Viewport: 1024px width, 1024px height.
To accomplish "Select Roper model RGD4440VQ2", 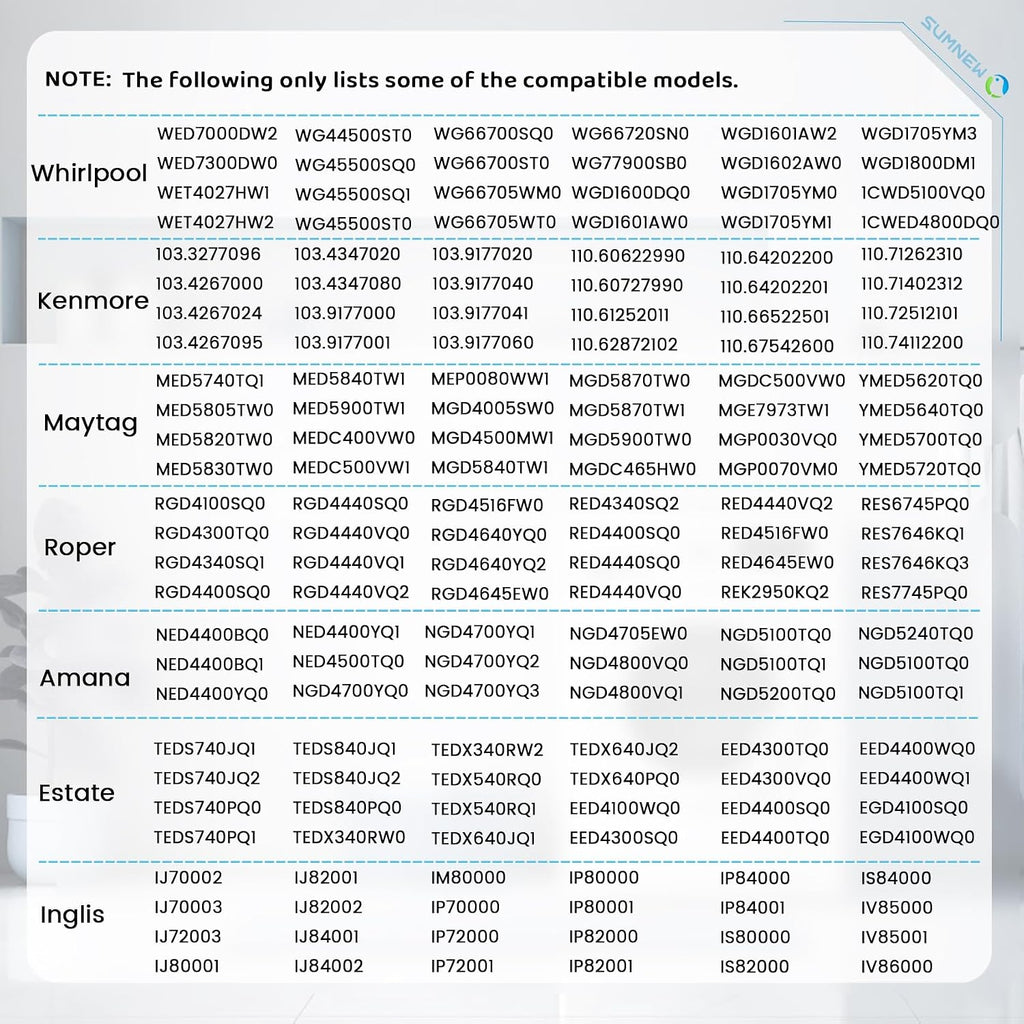I will click(351, 592).
